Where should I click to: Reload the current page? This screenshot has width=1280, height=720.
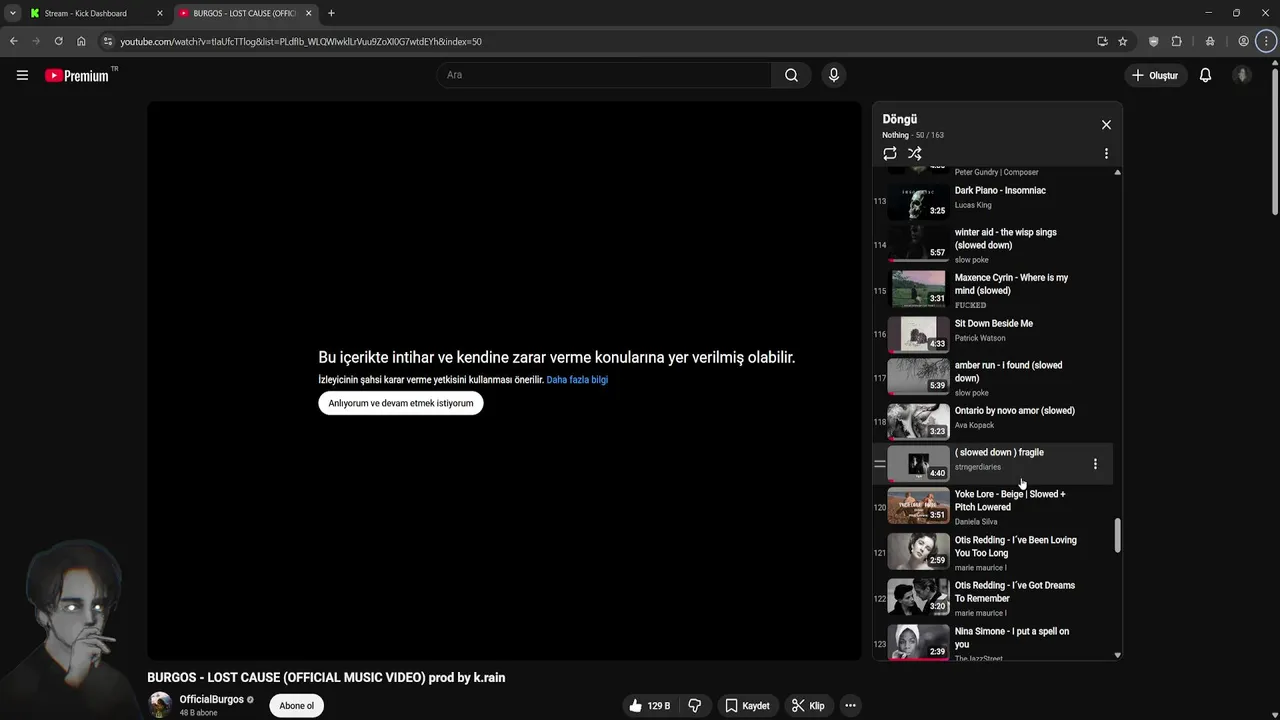point(58,41)
